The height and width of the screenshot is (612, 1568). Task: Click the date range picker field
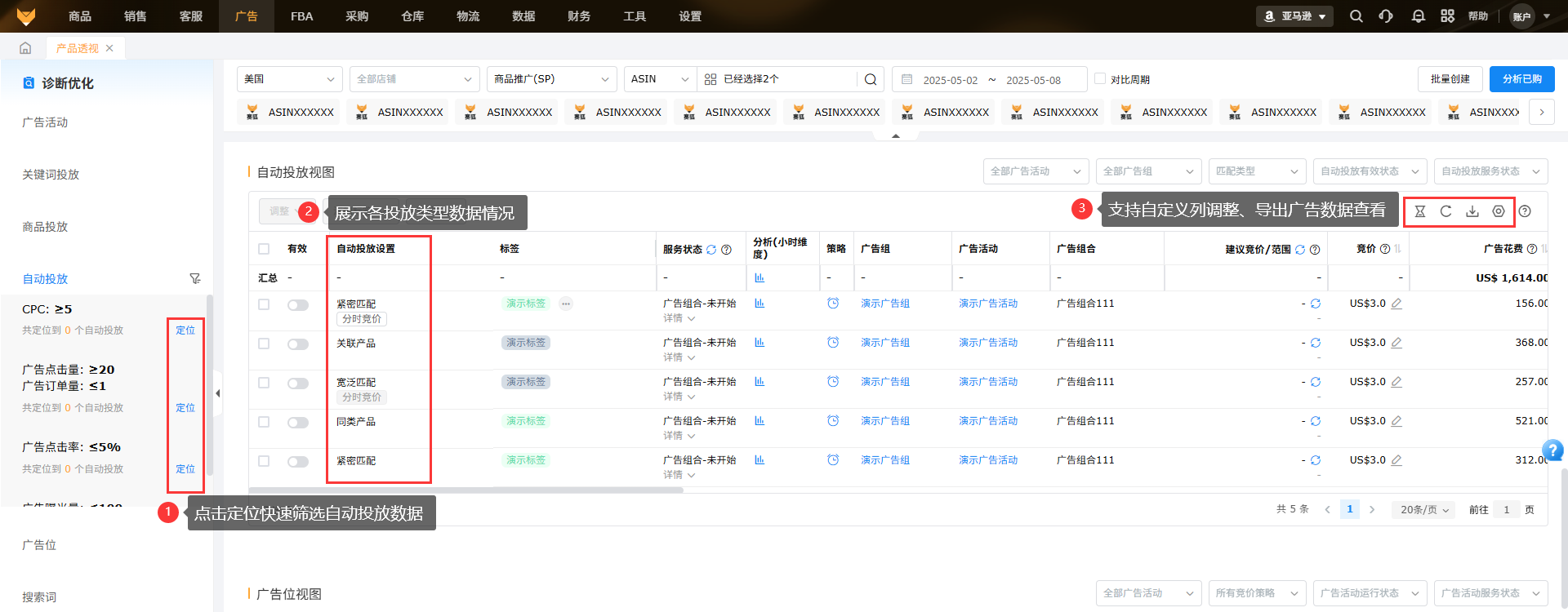[x=990, y=80]
